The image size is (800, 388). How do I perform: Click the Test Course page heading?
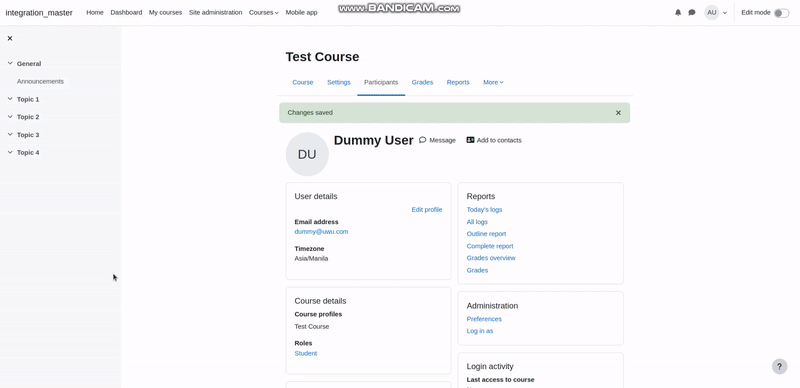[322, 57]
